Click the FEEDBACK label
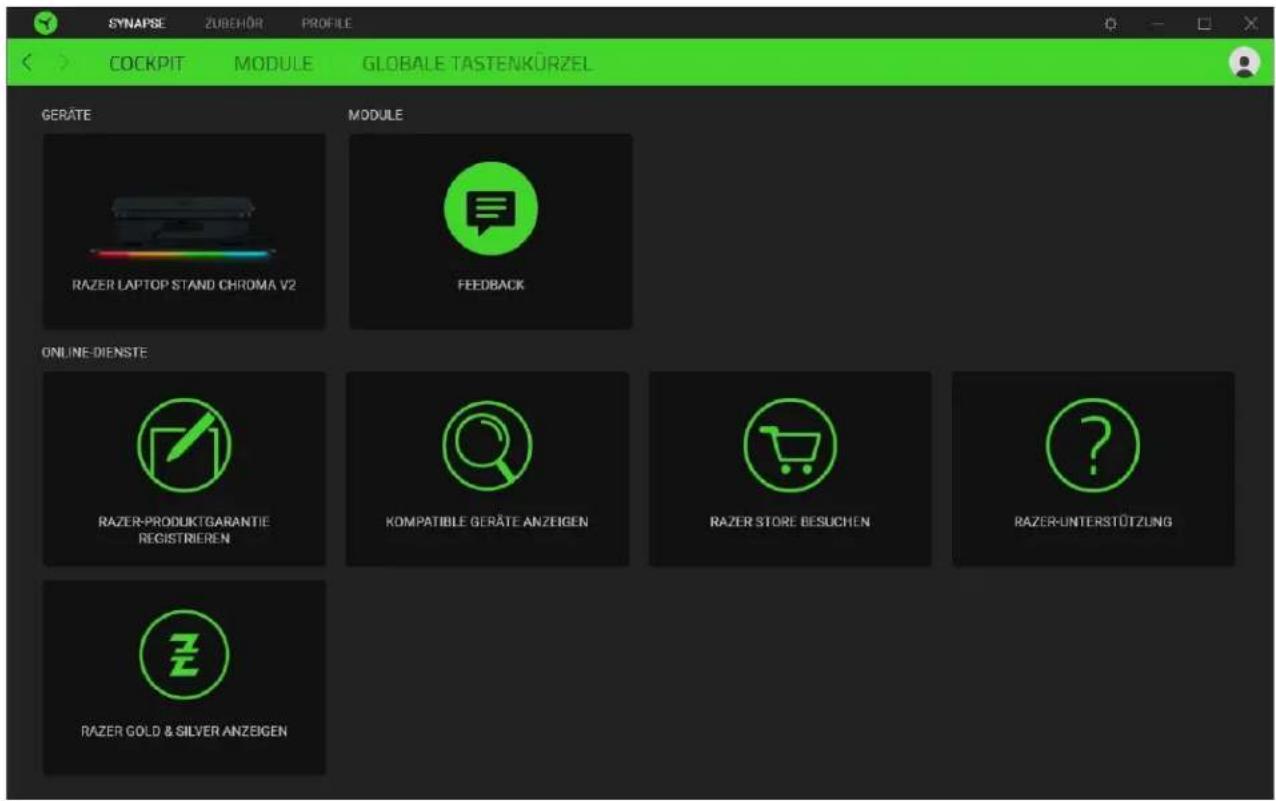 pos(491,285)
